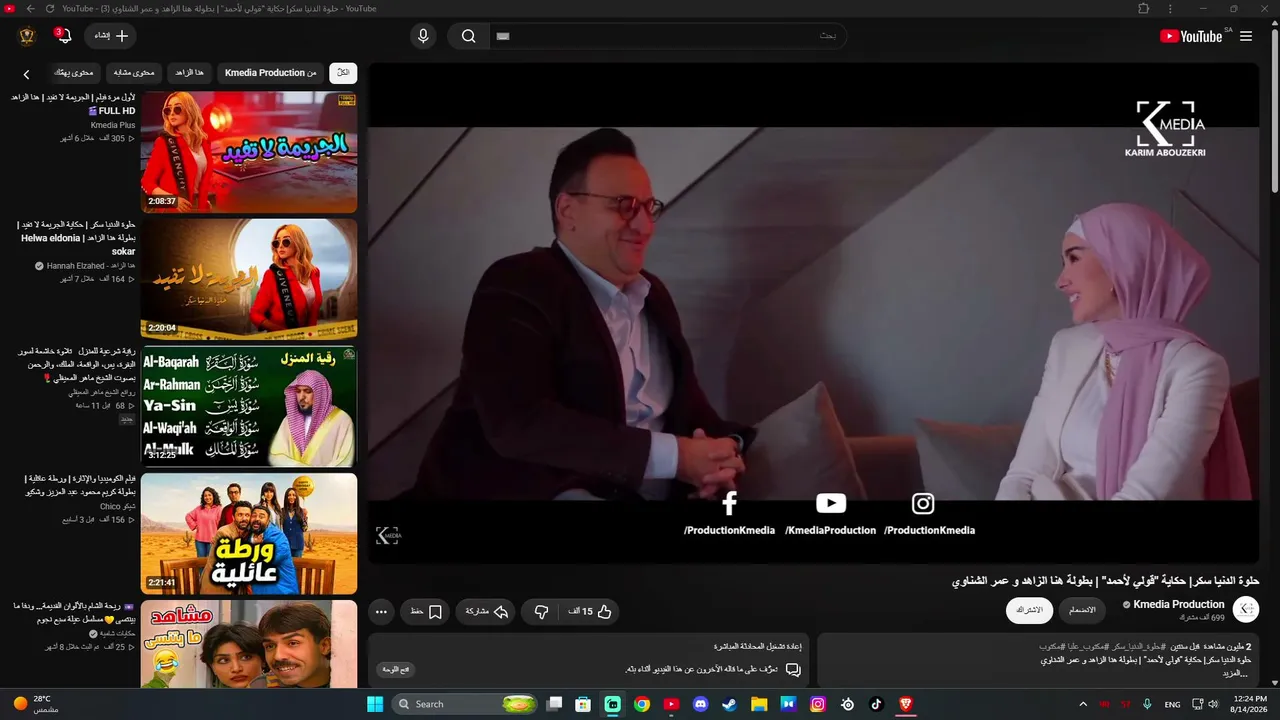Image resolution: width=1280 pixels, height=720 pixels.
Task: Save video to playlist with حفظ
Action: pos(426,611)
